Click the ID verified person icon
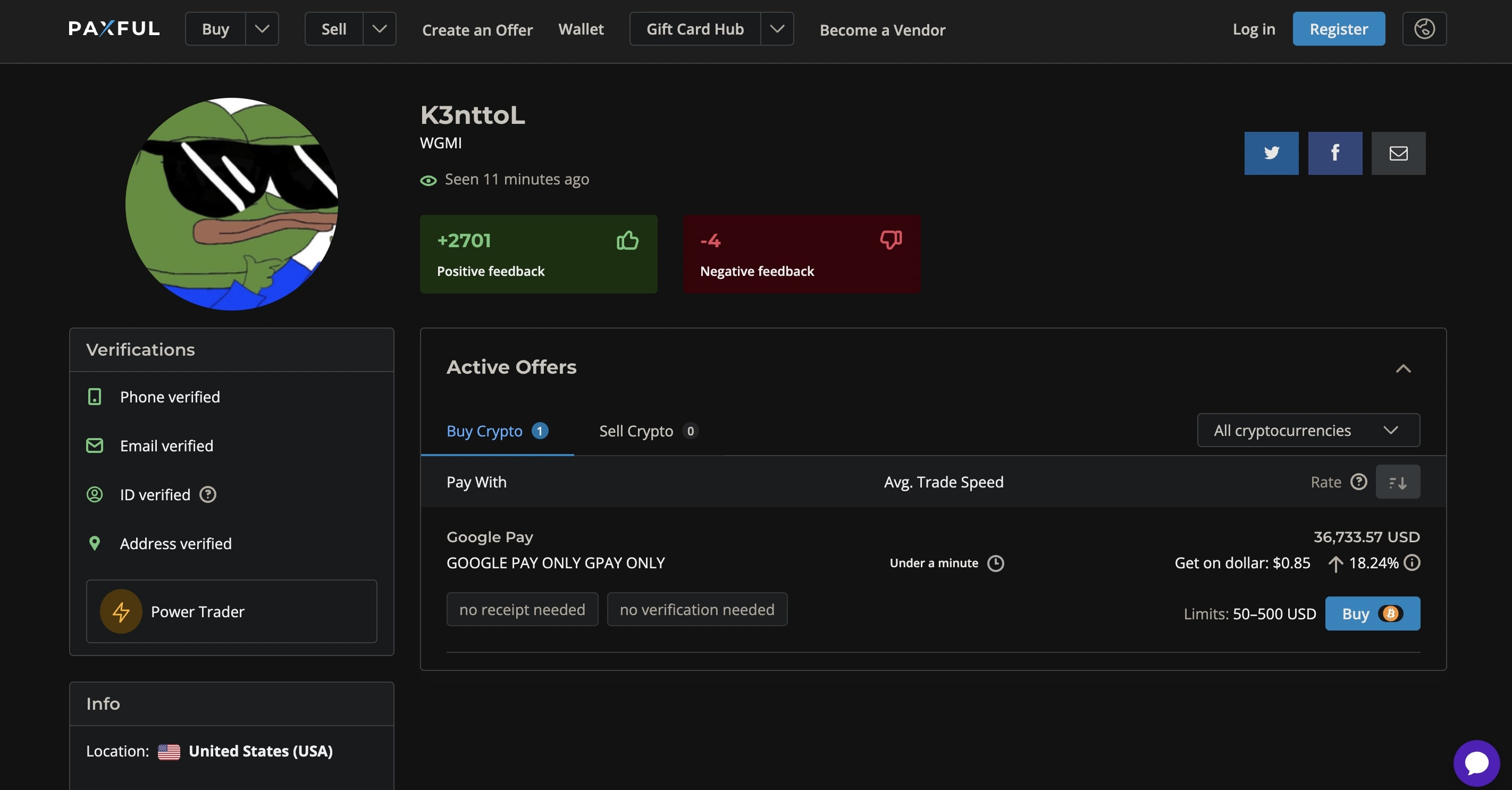Image resolution: width=1512 pixels, height=790 pixels. pyautogui.click(x=95, y=495)
